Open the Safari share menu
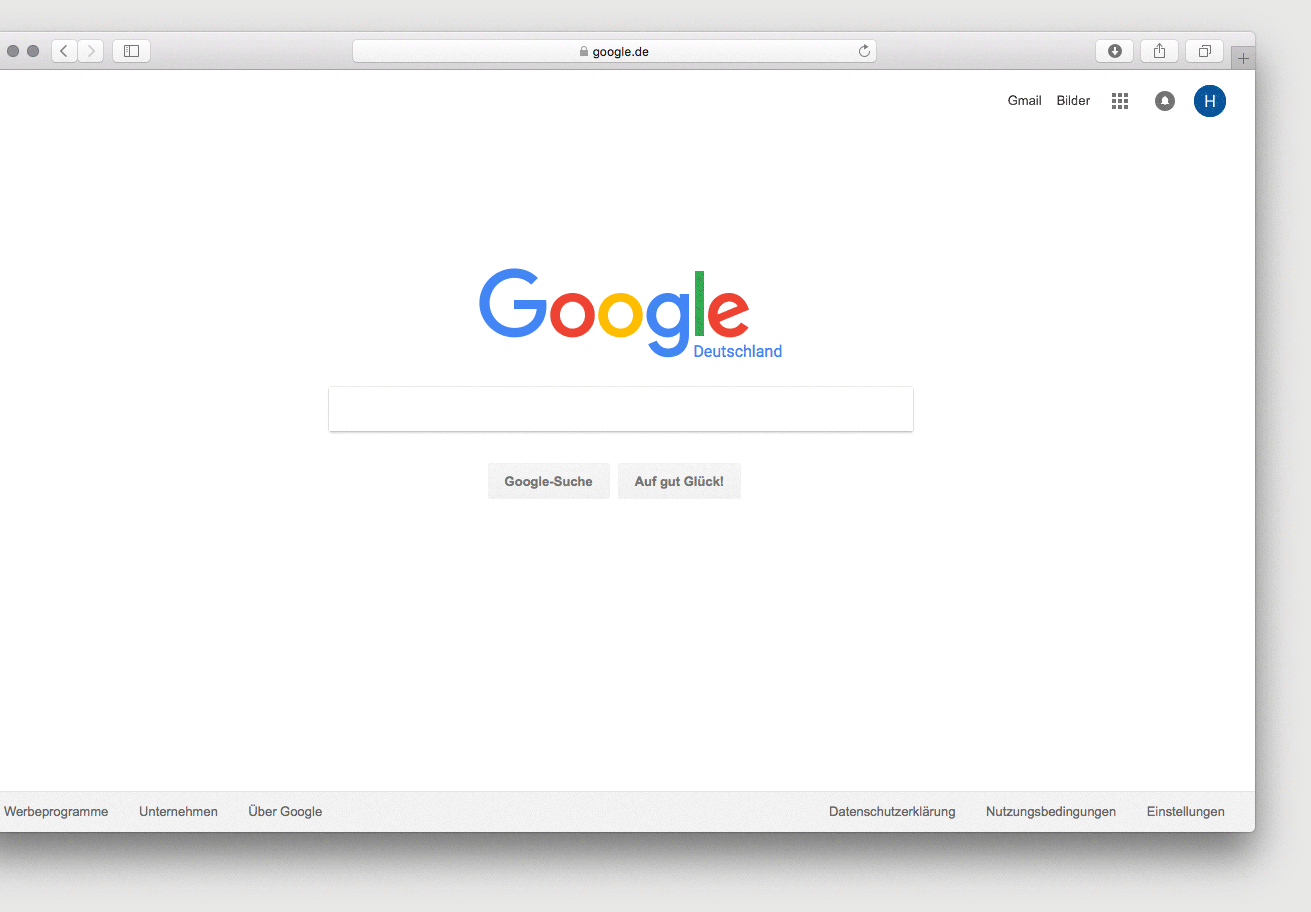Image resolution: width=1311 pixels, height=912 pixels. (1160, 51)
